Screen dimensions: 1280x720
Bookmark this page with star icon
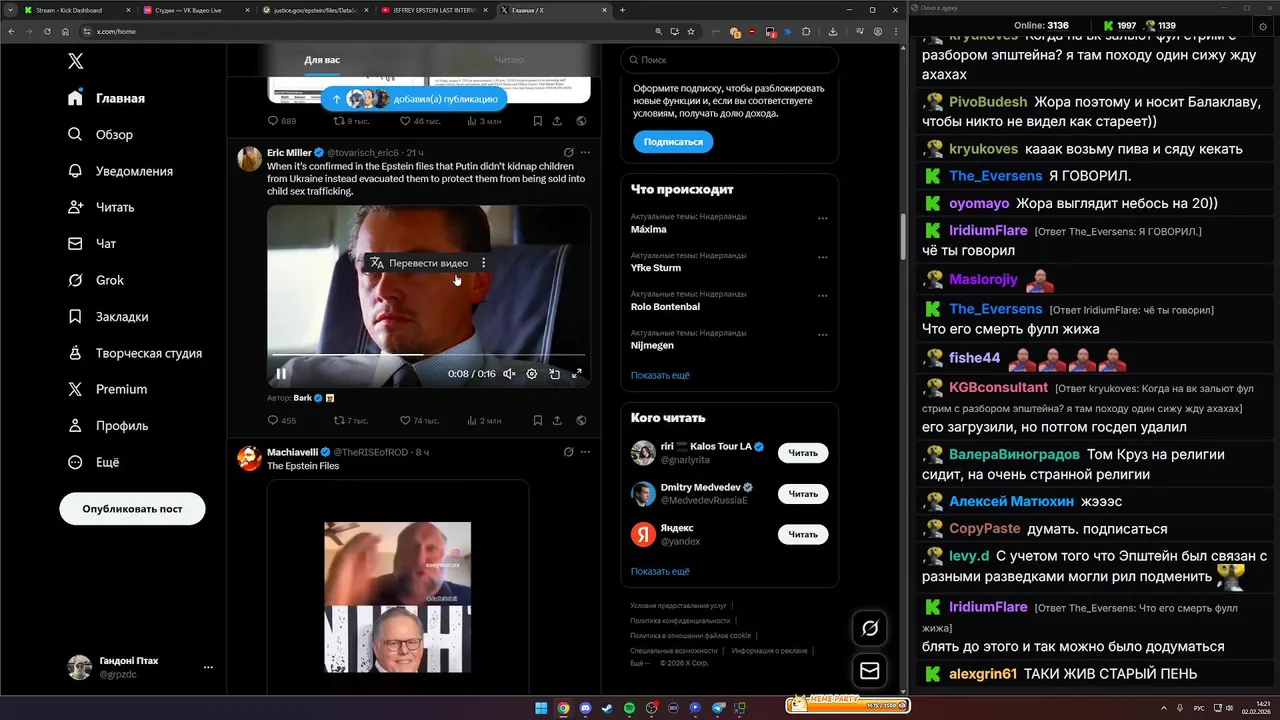point(691,31)
